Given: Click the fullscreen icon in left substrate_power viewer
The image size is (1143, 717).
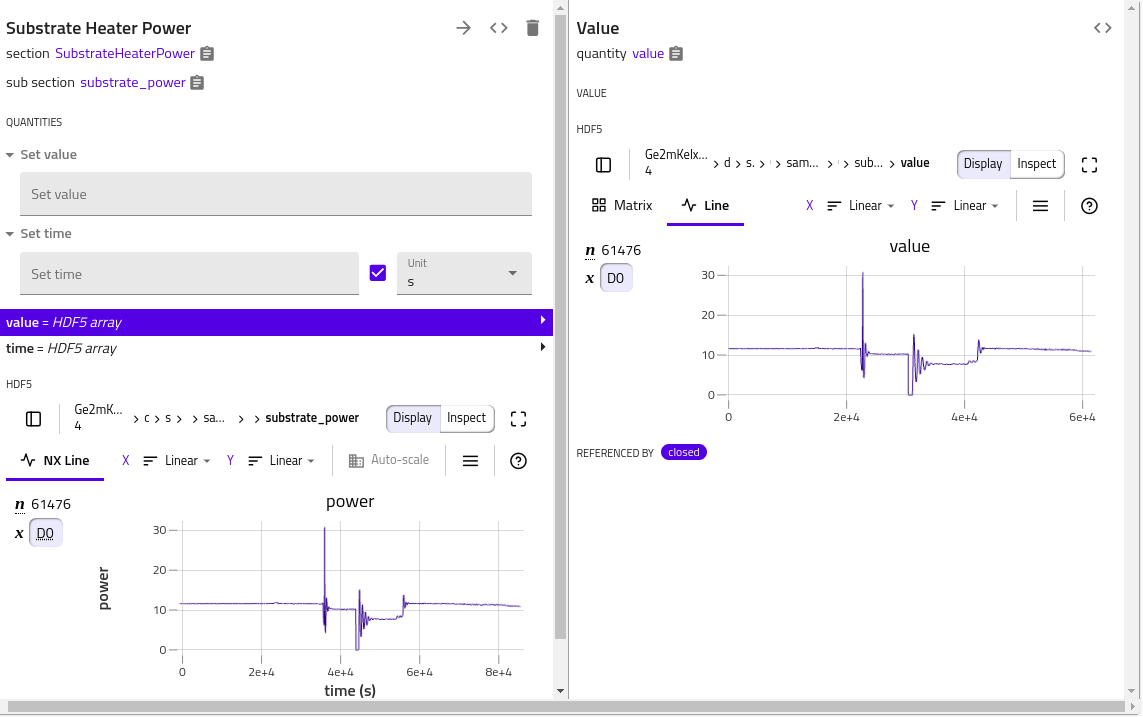Looking at the screenshot, I should [518, 419].
